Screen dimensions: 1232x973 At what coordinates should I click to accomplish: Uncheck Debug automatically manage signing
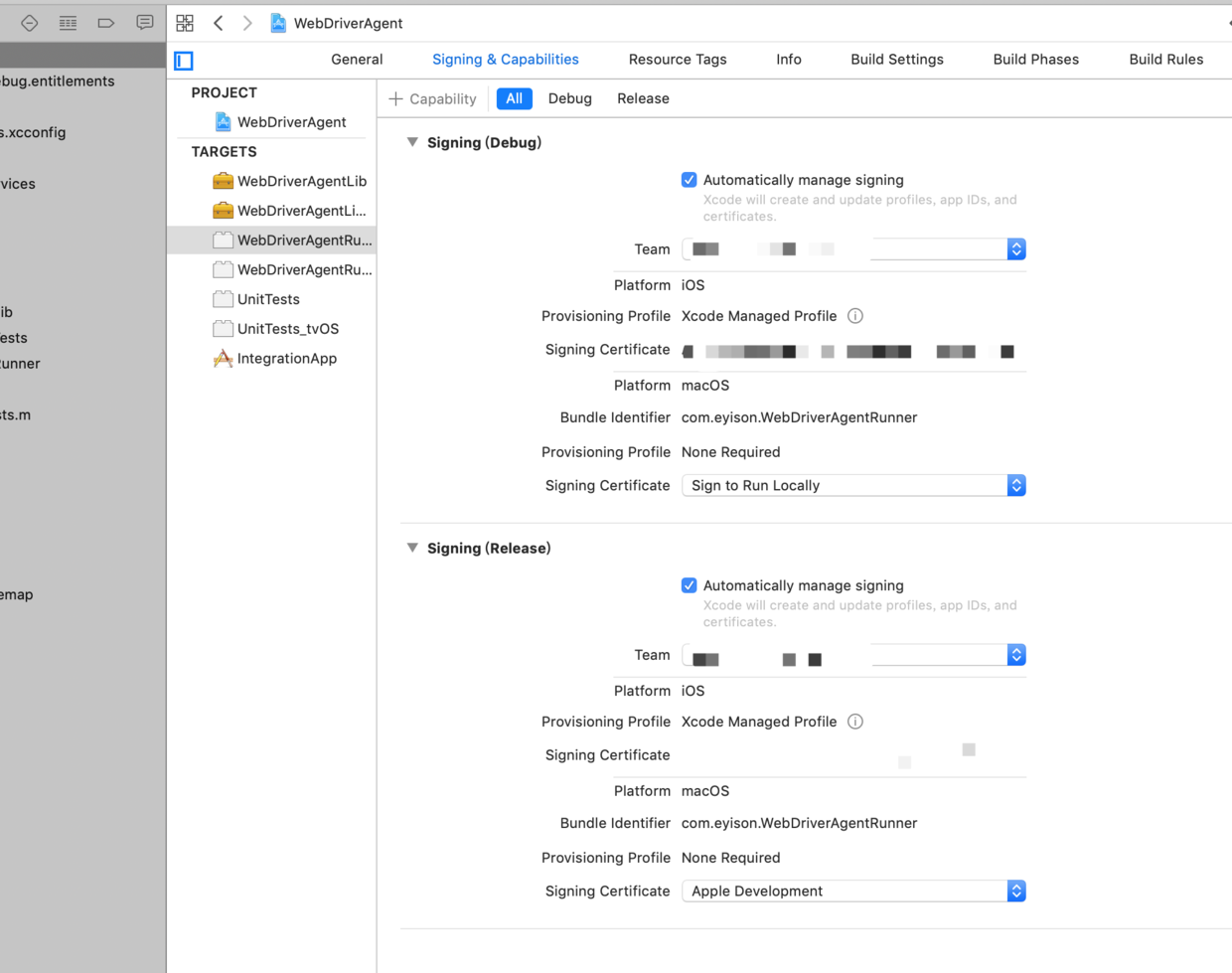(x=689, y=180)
